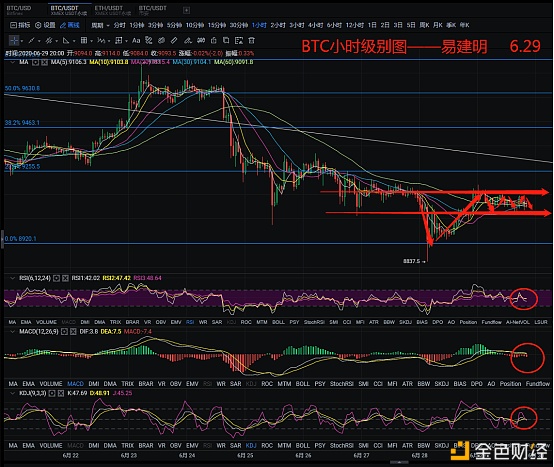The width and height of the screenshot is (554, 467).
Task: Expand triangle shape tool dropdown arrow
Action: [x=74, y=41]
